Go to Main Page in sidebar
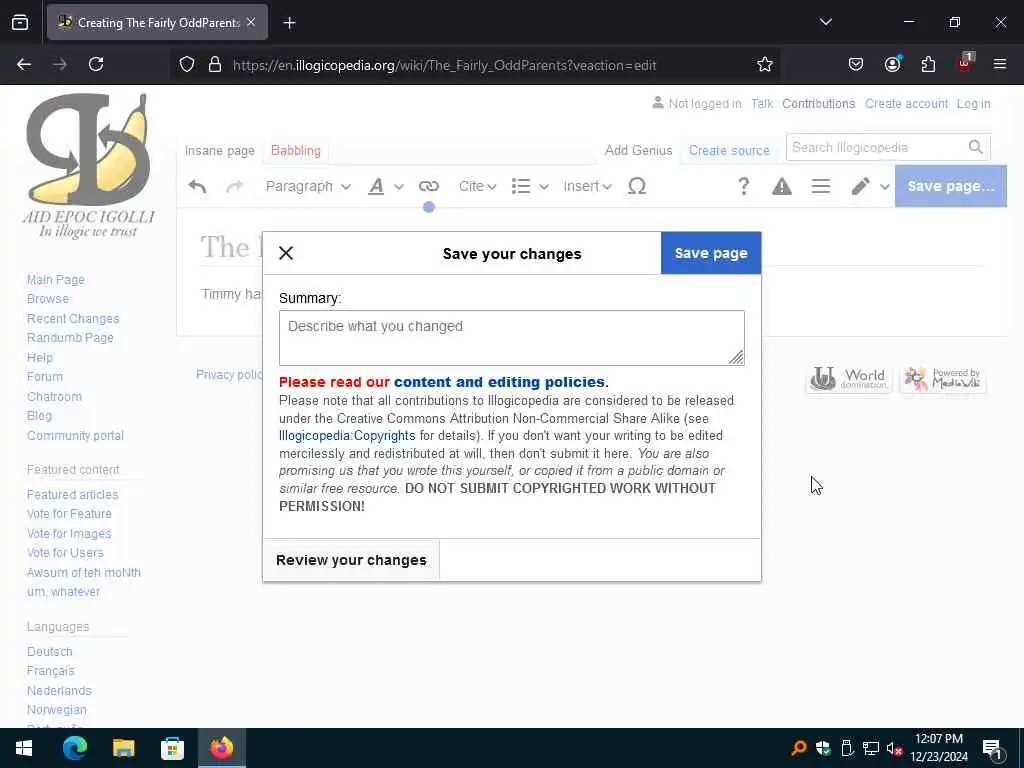This screenshot has width=1024, height=768. pyautogui.click(x=56, y=280)
